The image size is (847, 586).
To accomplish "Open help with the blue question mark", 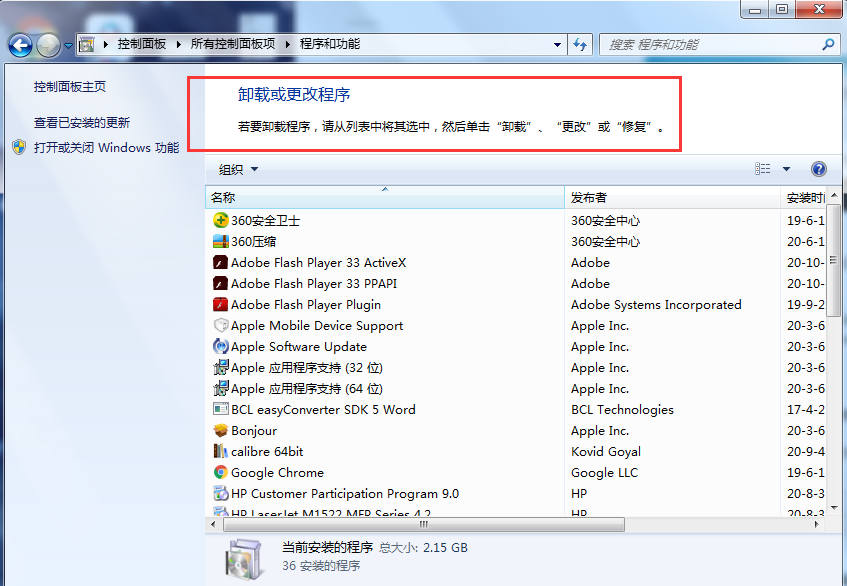I will pos(819,169).
